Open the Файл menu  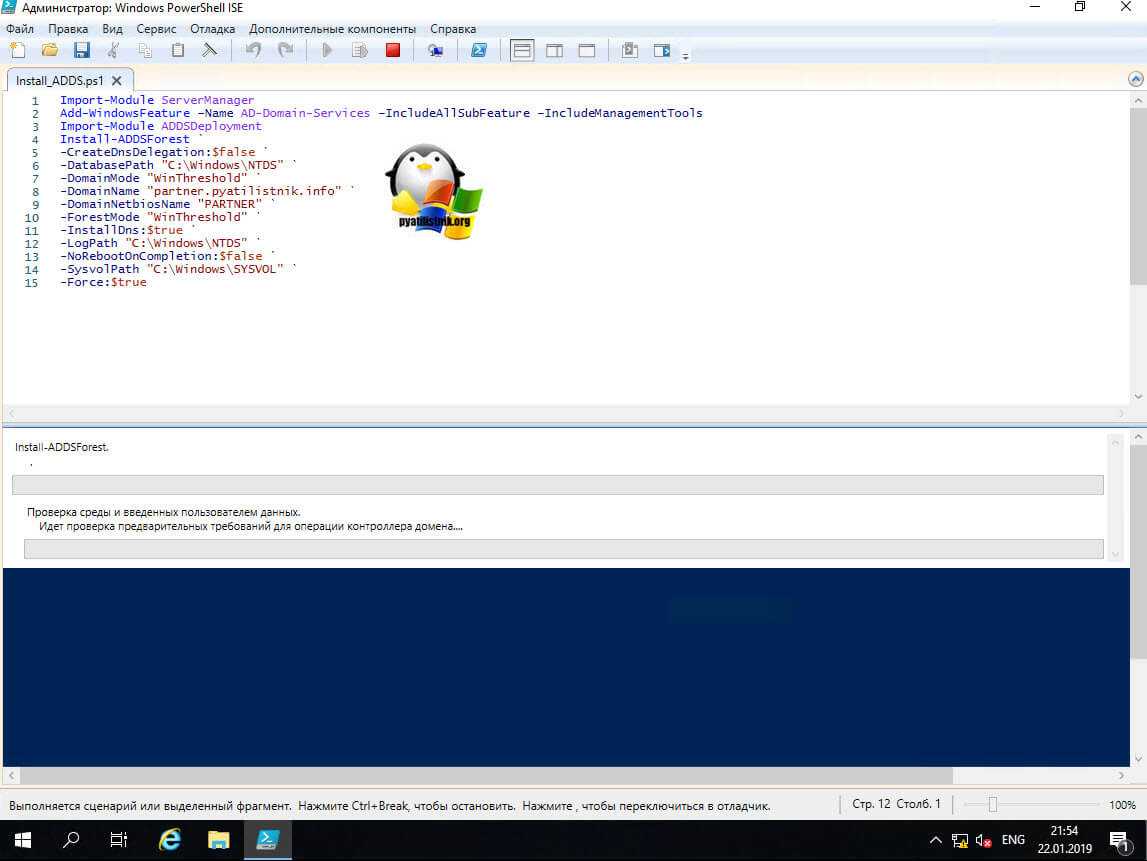pos(20,29)
